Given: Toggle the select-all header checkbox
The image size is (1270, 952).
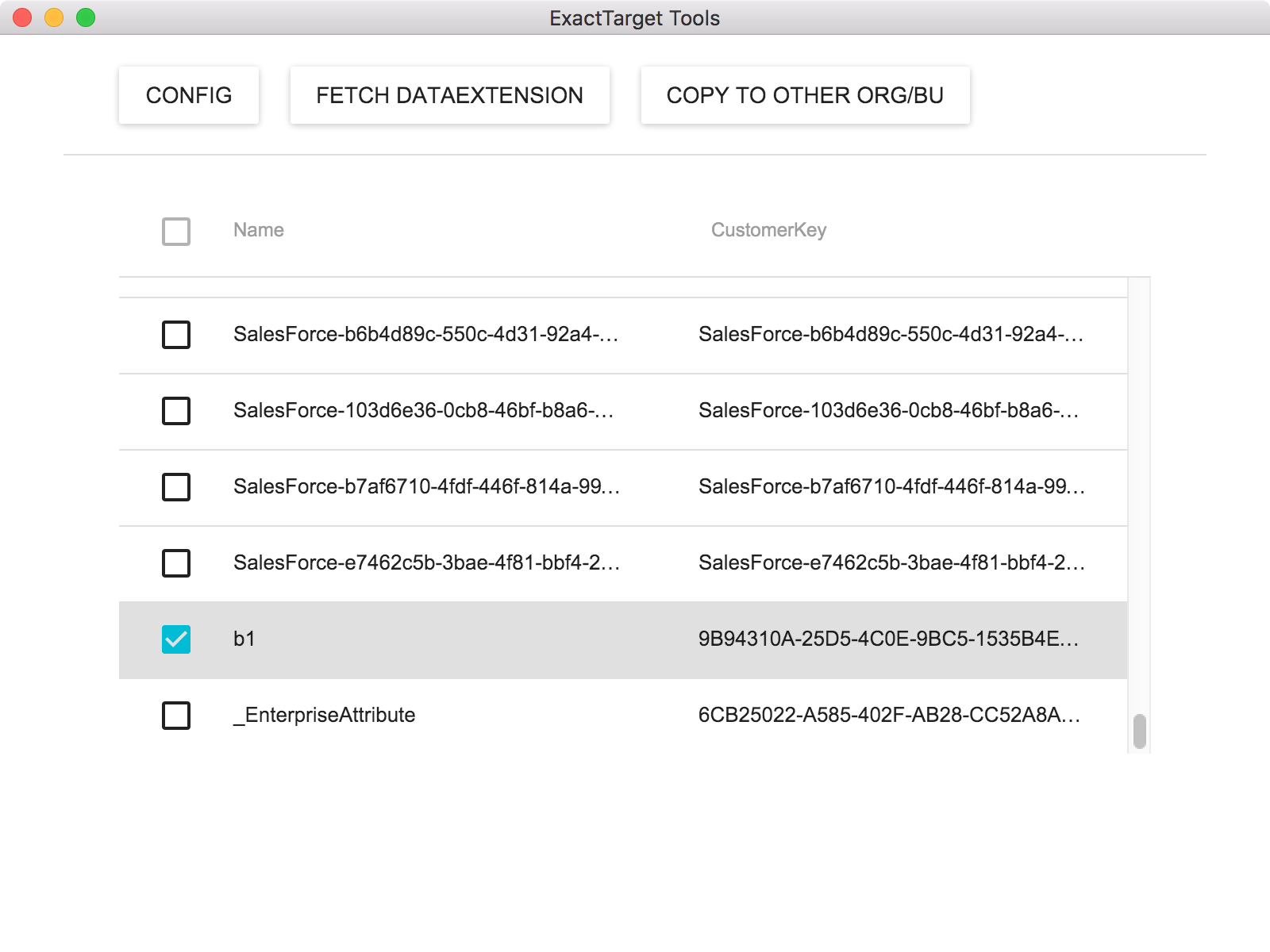Looking at the screenshot, I should (176, 232).
